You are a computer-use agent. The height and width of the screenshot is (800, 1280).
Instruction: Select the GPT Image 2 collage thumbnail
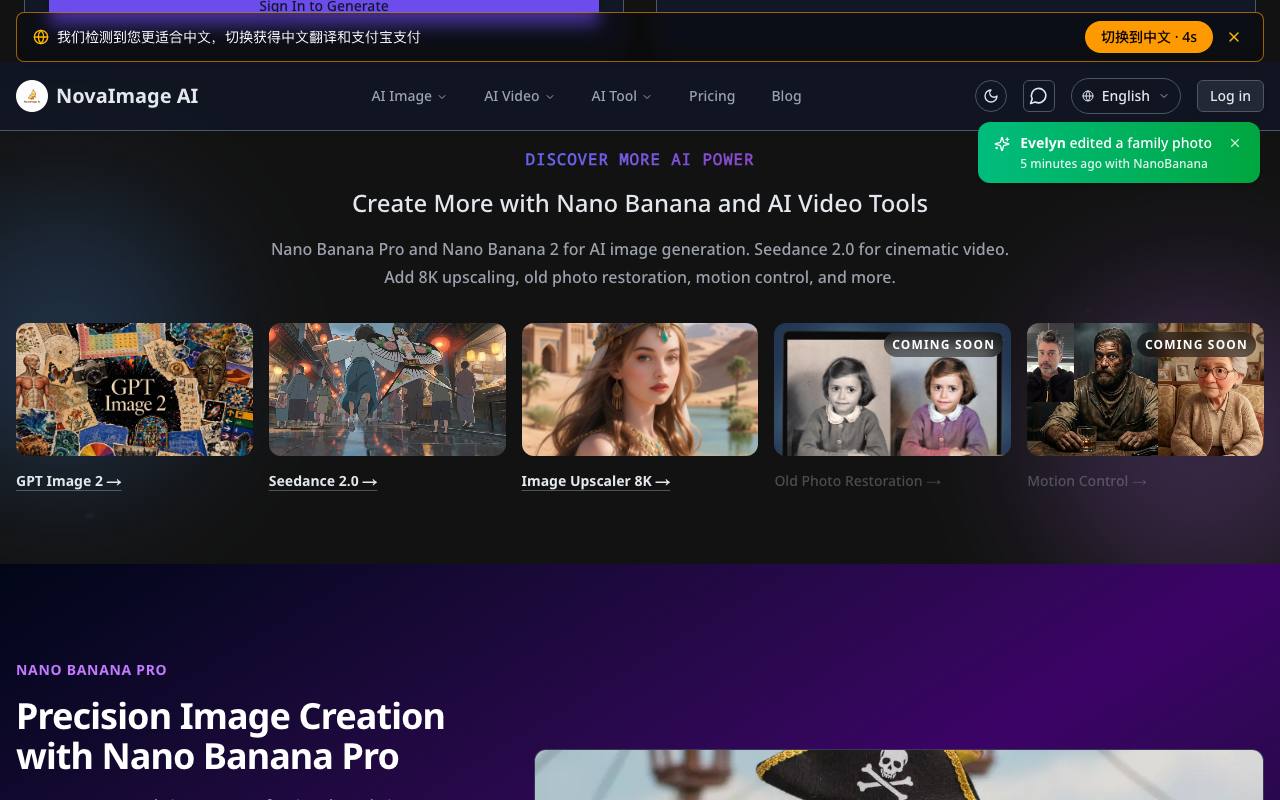134,389
